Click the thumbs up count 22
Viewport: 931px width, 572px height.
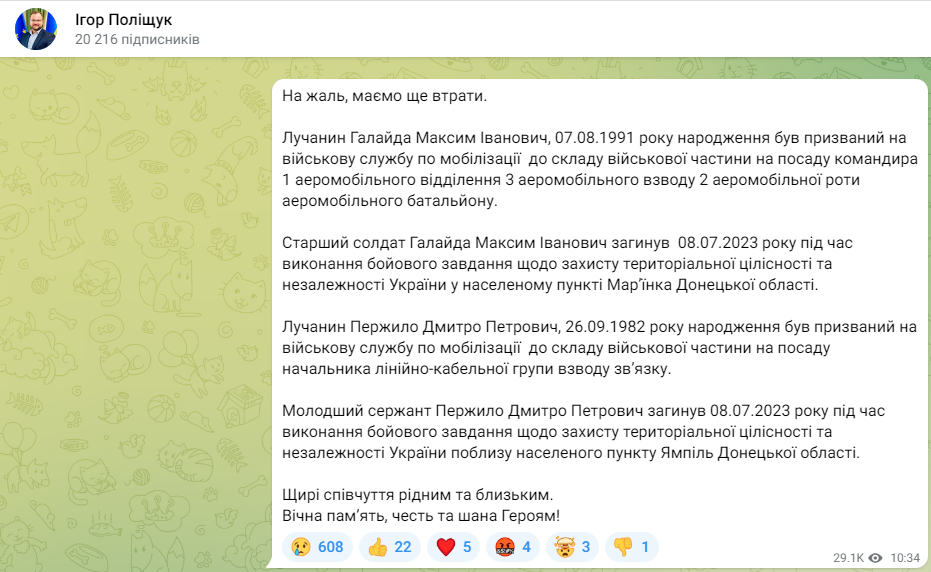click(402, 547)
